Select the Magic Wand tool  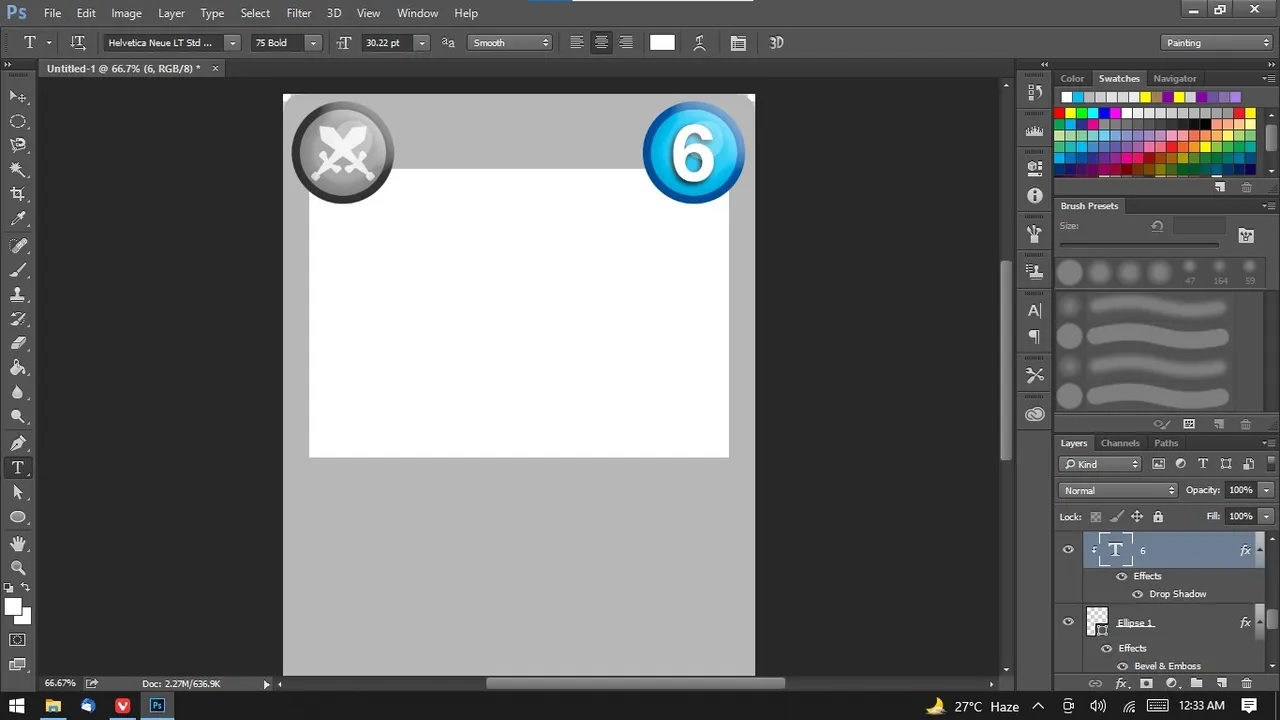click(x=18, y=170)
